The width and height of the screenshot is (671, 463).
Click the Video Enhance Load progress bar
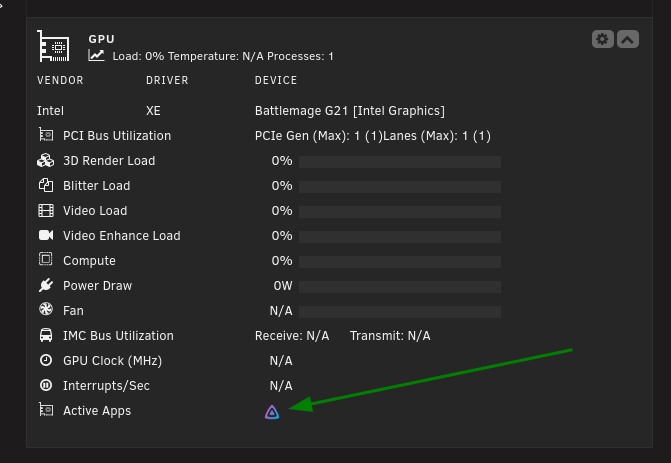click(400, 237)
